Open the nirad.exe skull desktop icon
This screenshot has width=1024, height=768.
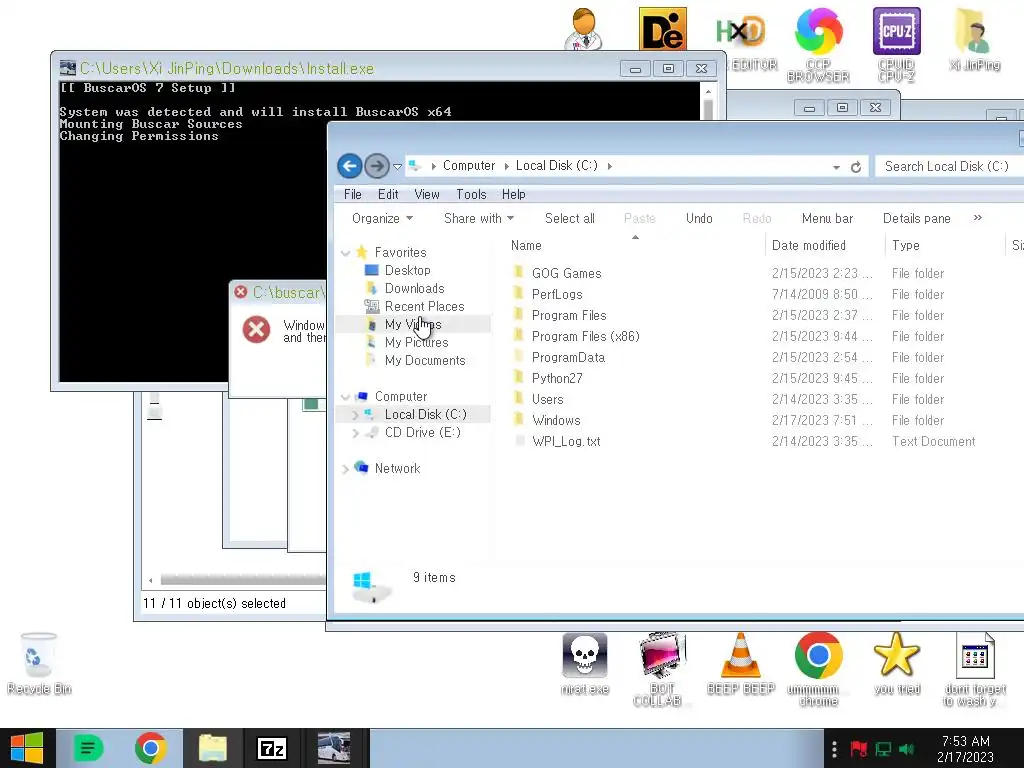click(584, 663)
